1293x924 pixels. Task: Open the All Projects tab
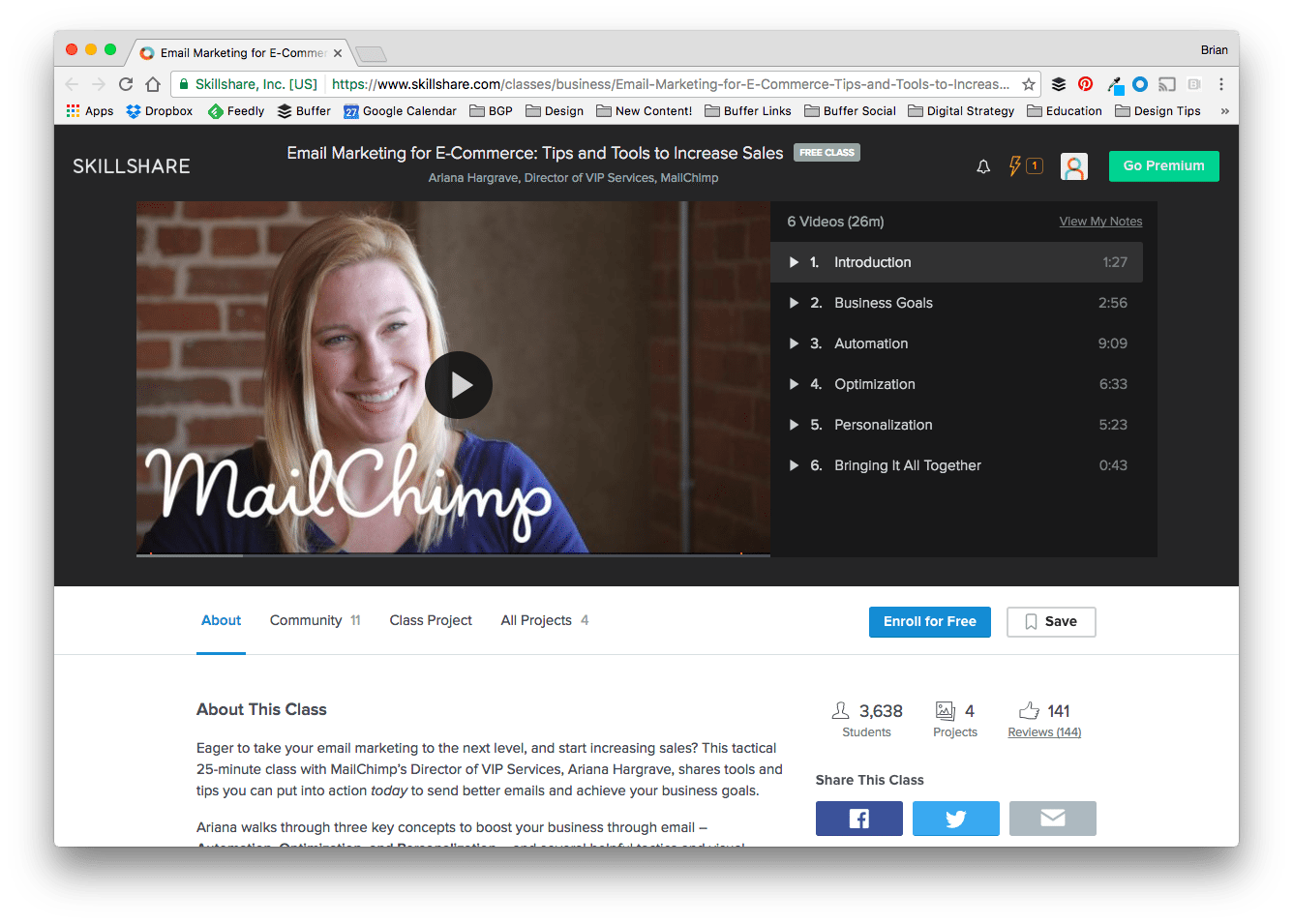point(534,620)
